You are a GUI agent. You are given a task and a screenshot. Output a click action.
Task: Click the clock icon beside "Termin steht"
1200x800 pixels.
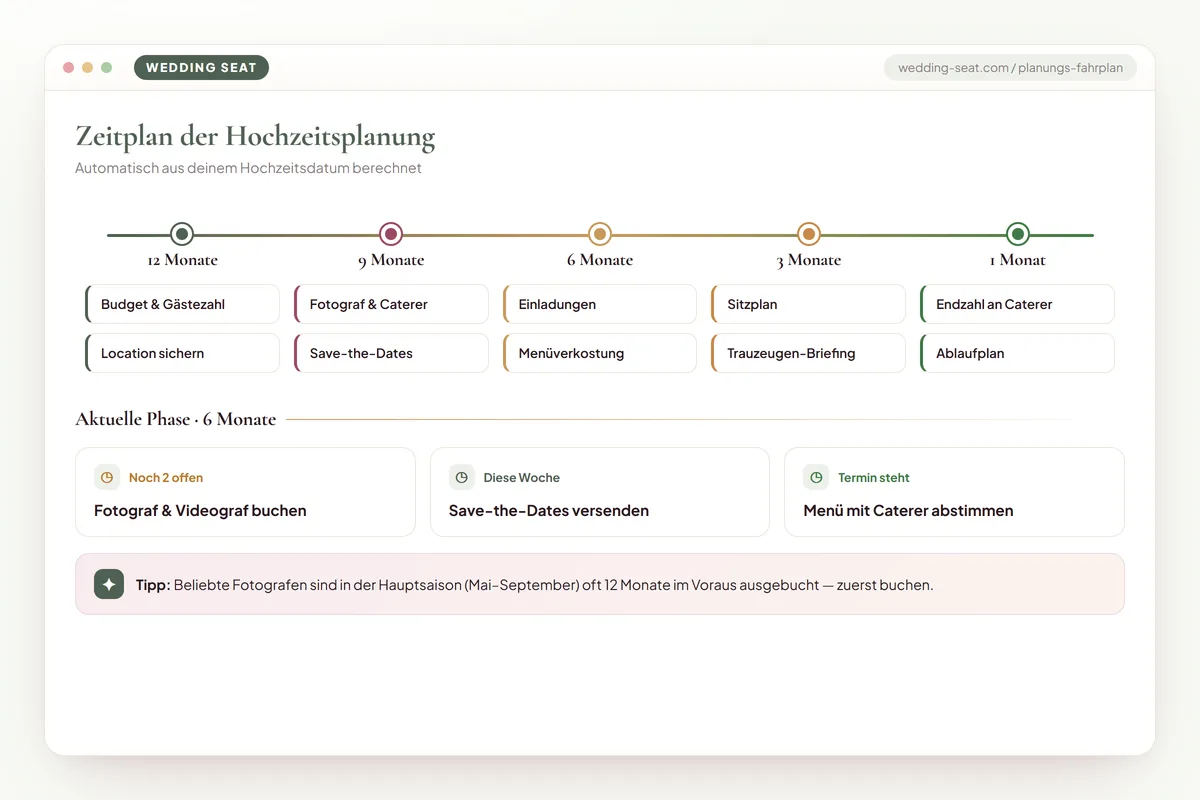coord(816,477)
